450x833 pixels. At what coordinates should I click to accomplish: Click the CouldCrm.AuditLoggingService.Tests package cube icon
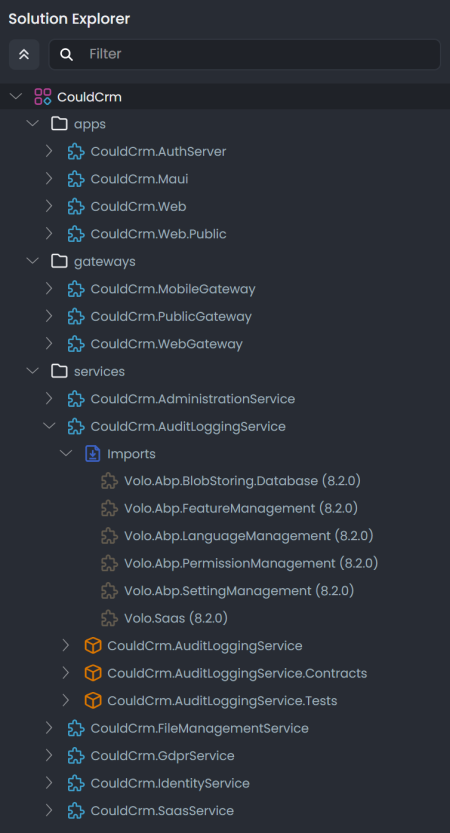(93, 701)
